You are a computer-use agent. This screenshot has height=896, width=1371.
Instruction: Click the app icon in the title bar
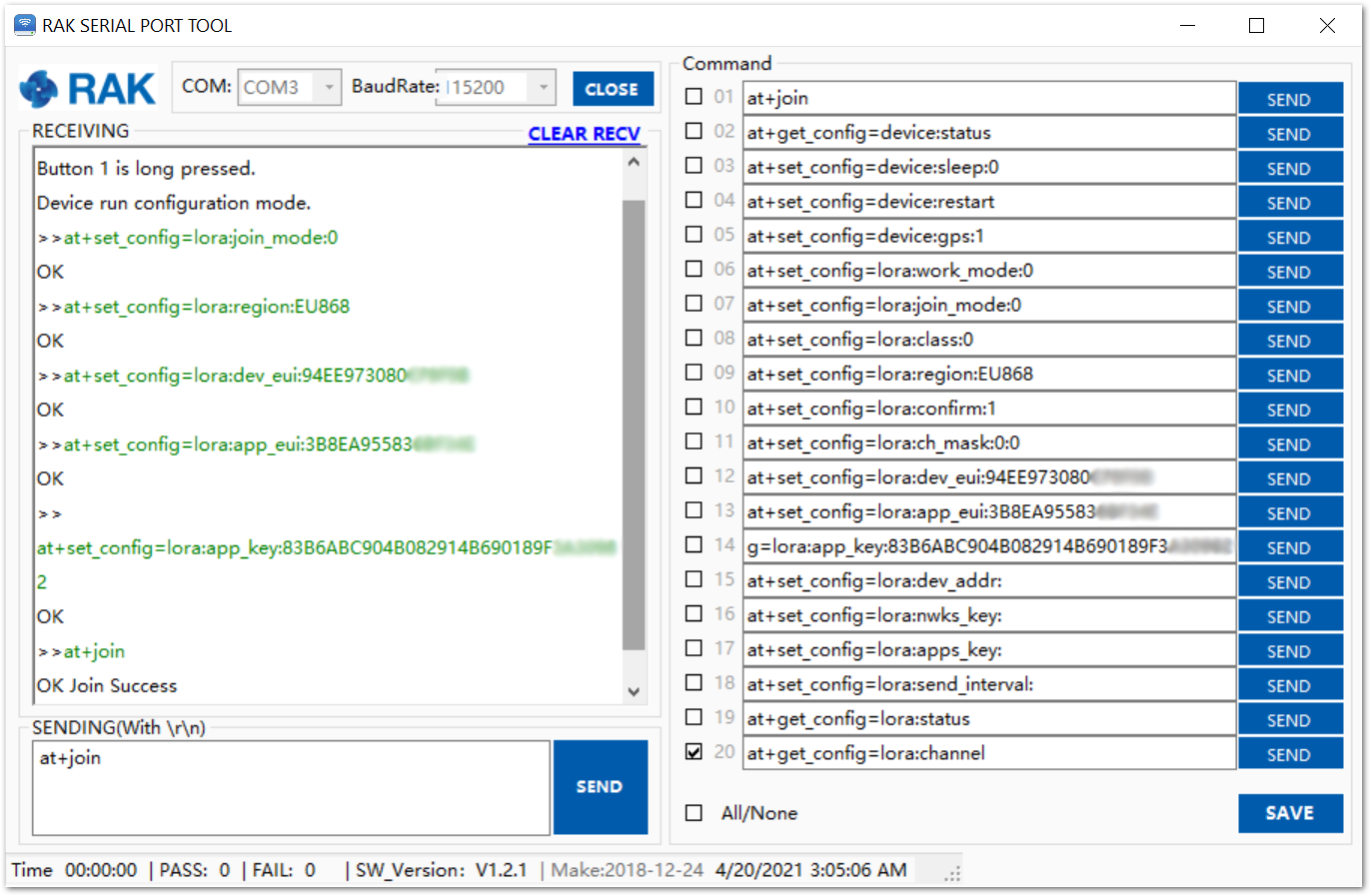click(x=24, y=25)
